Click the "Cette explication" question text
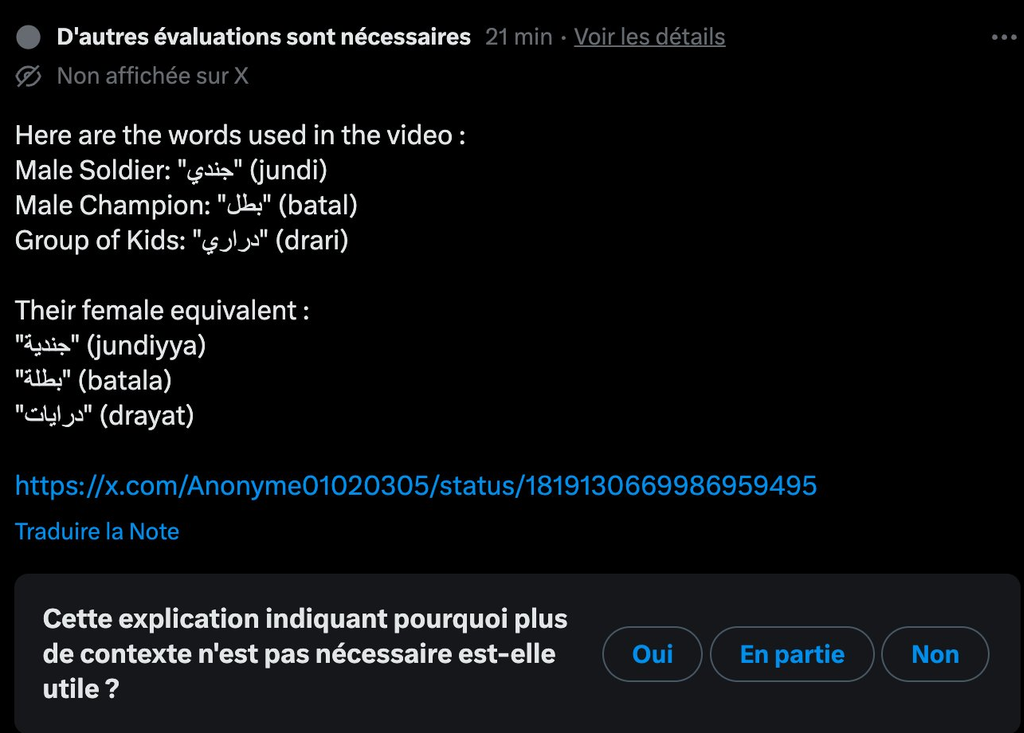Viewport: 1024px width, 733px height. (x=305, y=654)
